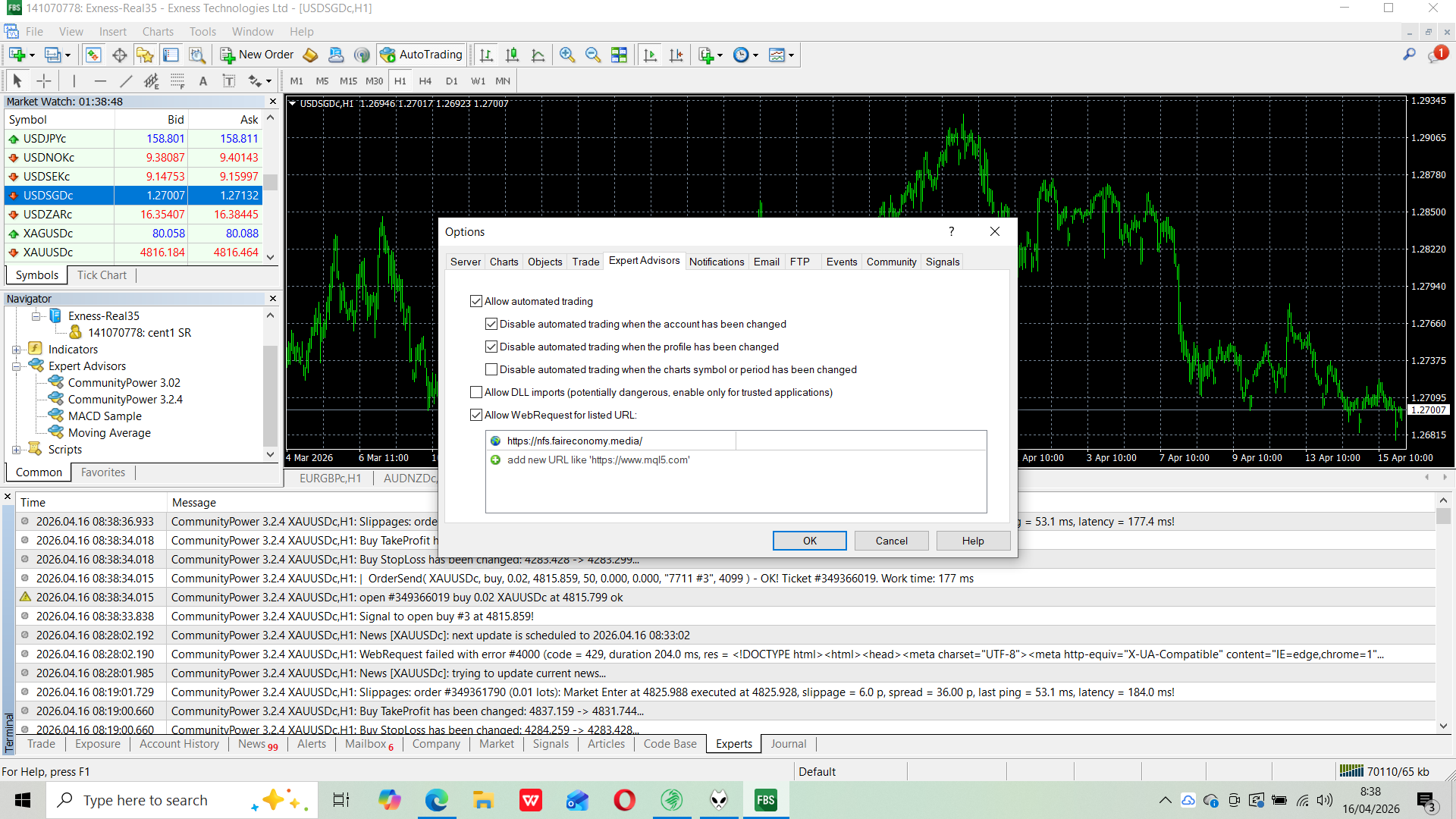1456x819 pixels.
Task: Open the Opera browser from the taskbar
Action: coord(624,800)
